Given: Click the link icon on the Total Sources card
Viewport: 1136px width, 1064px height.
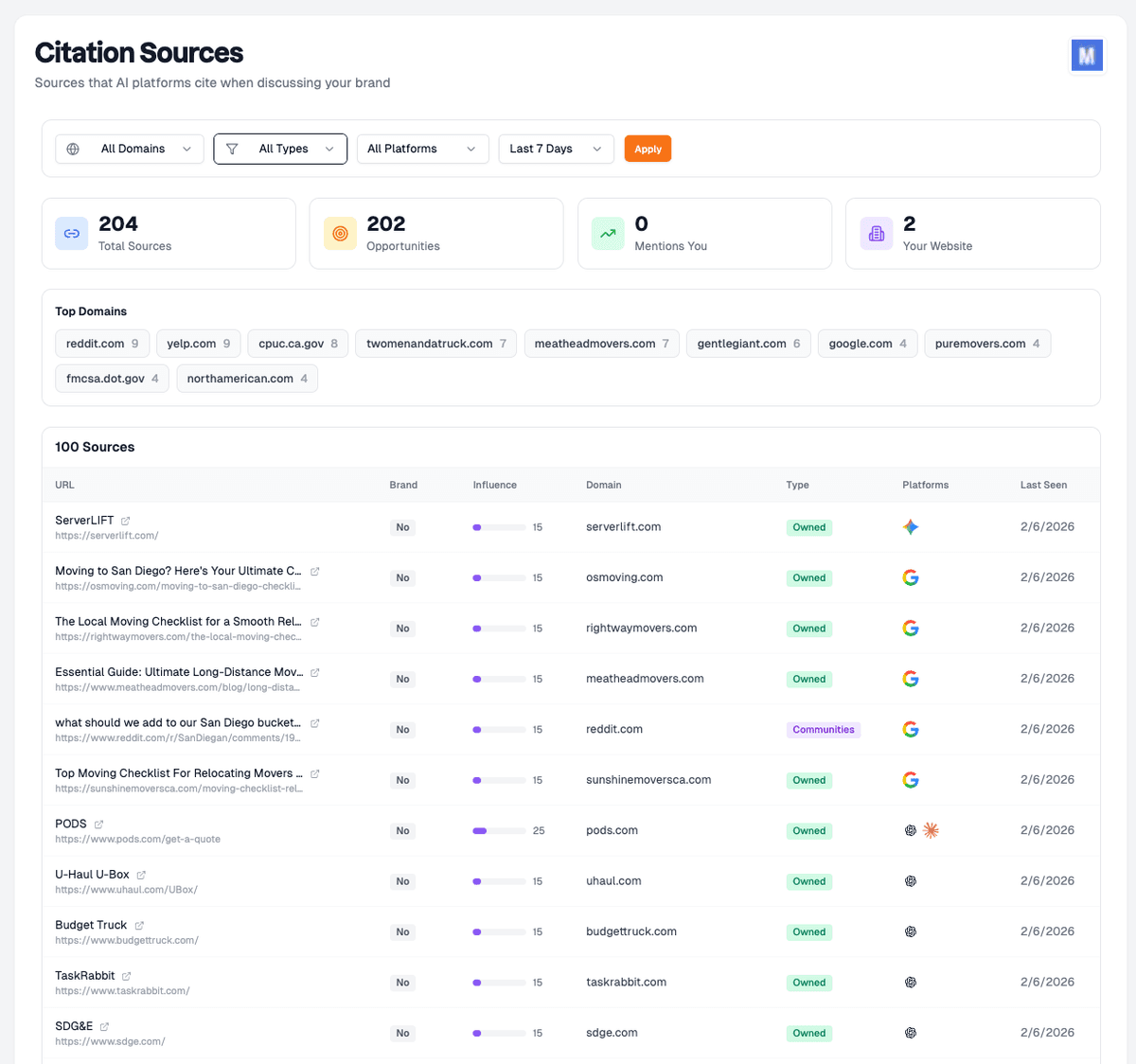Looking at the screenshot, I should 71,233.
